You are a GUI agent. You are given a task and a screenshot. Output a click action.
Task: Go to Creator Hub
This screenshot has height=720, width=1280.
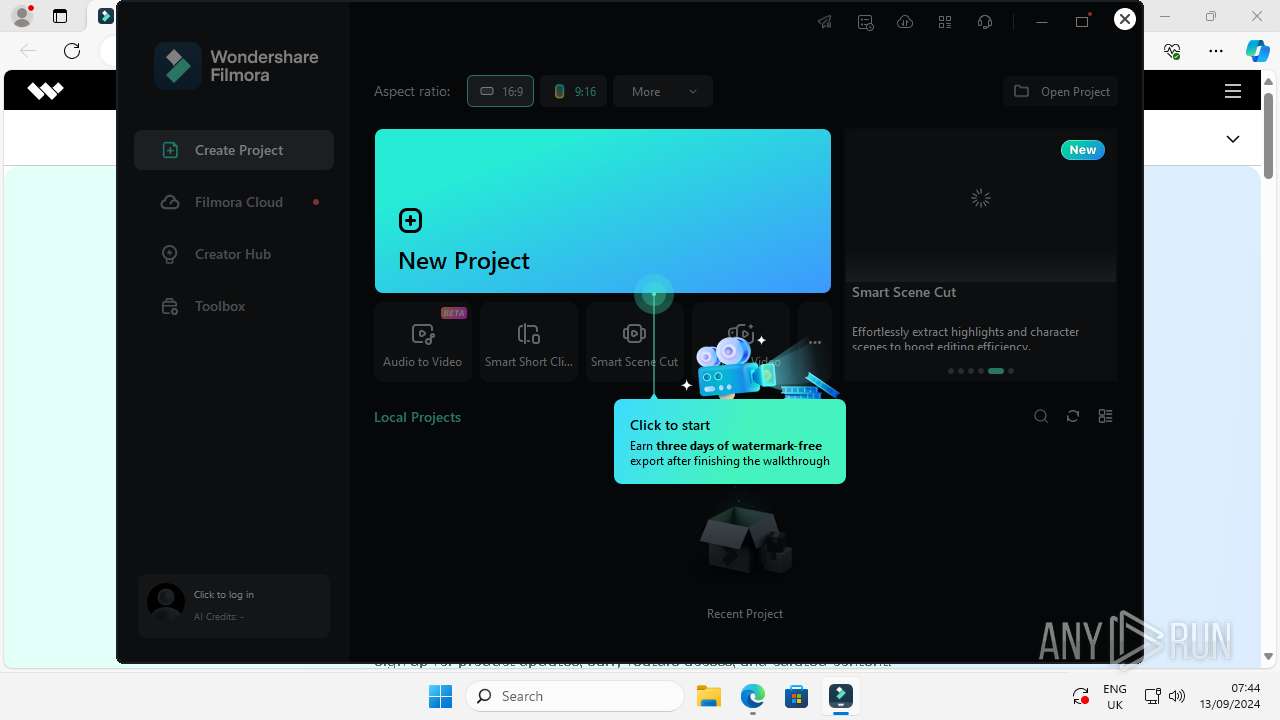[234, 254]
